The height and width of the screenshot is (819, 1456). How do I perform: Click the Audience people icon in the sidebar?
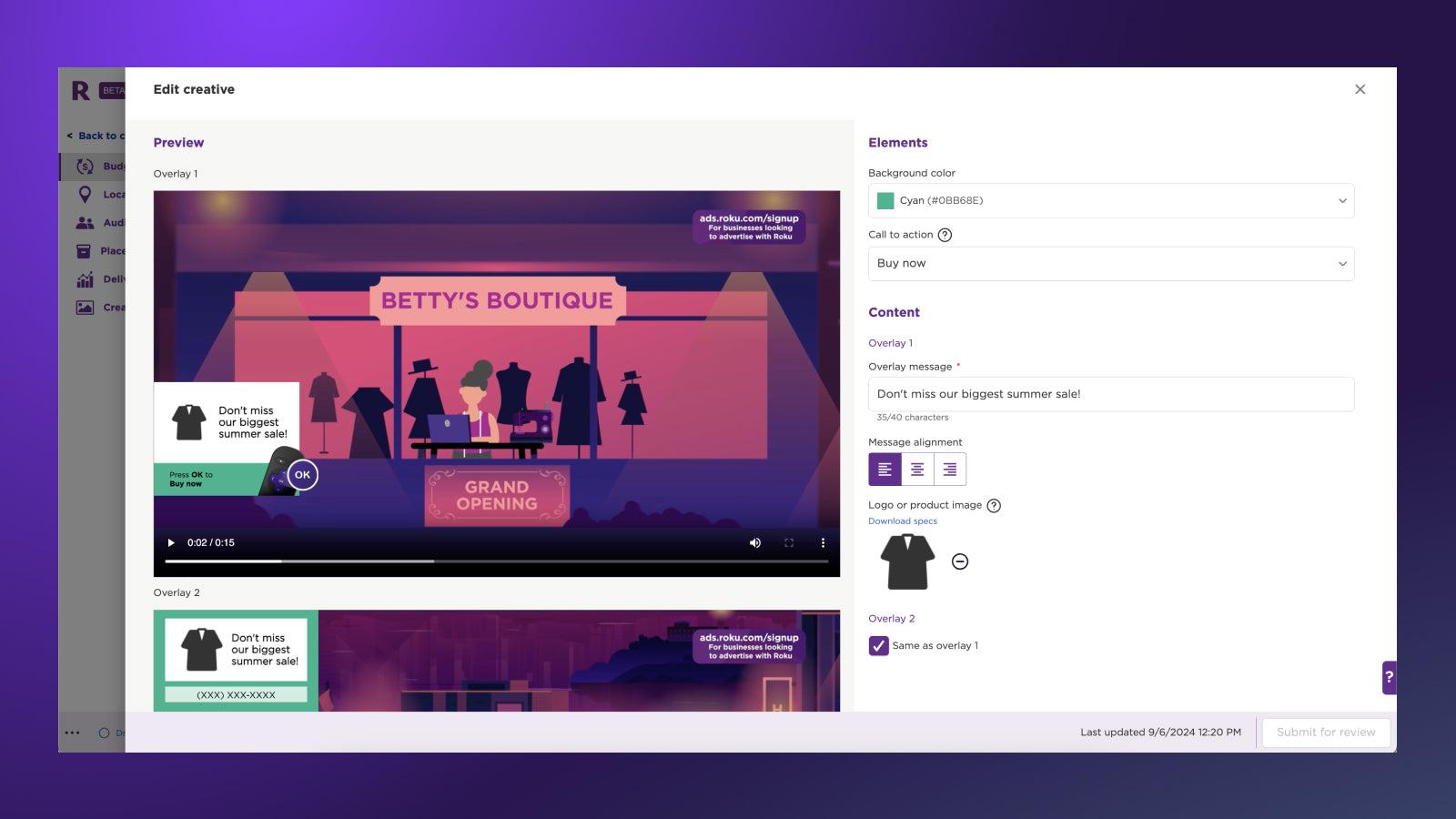coord(86,222)
